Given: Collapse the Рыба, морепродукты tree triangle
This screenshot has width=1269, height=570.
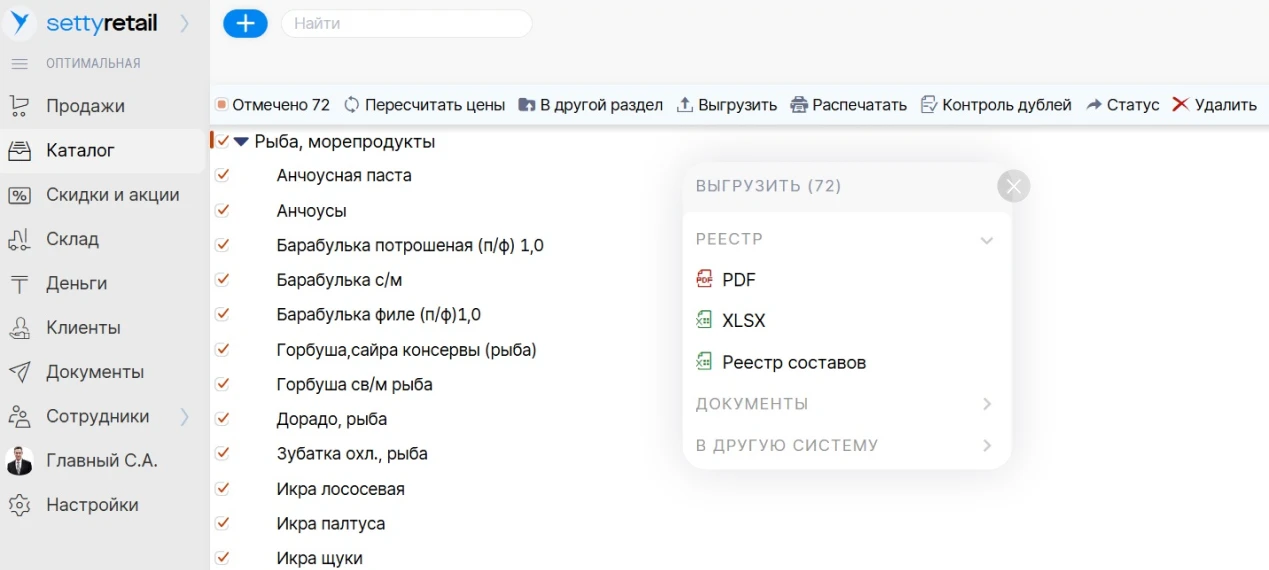Looking at the screenshot, I should [241, 142].
